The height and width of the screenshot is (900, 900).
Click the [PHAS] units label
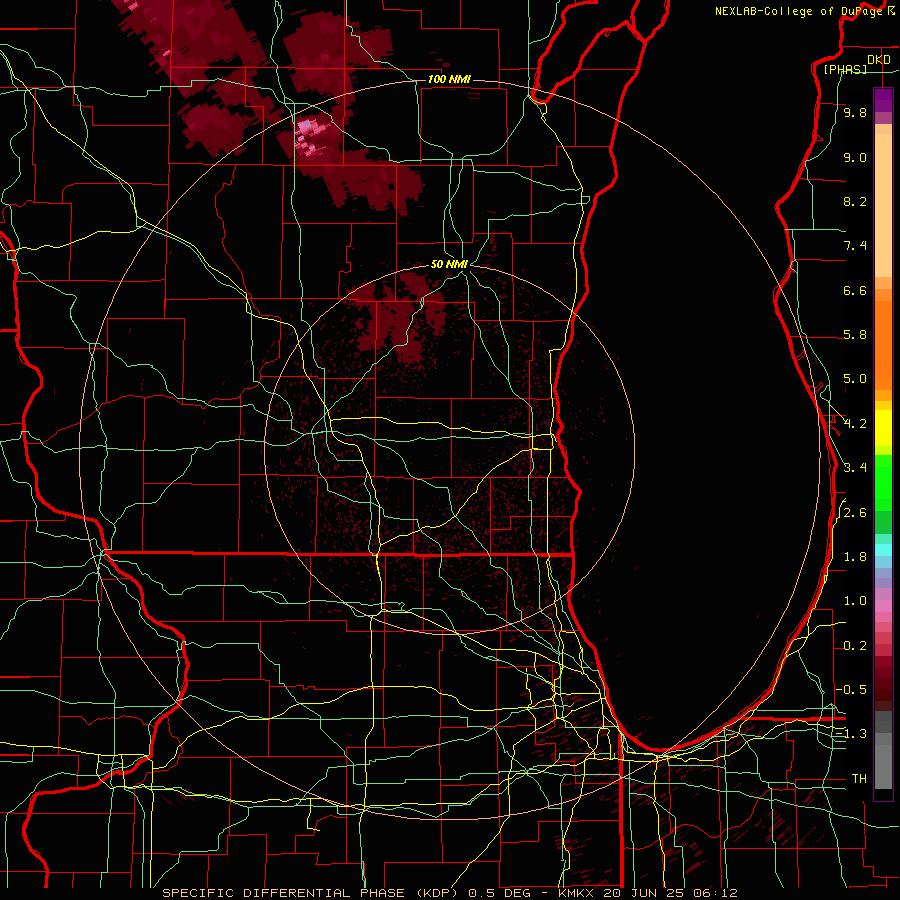(x=845, y=69)
